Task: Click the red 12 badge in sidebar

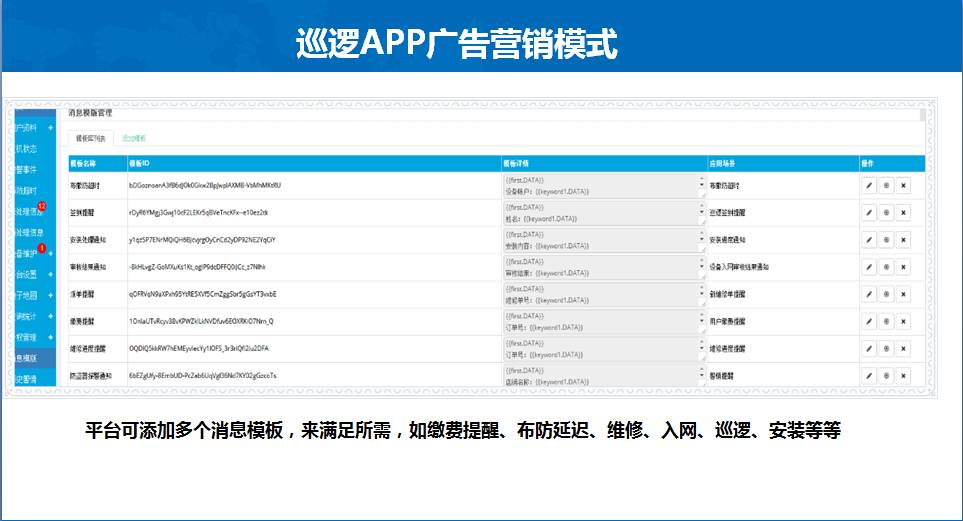Action: (x=41, y=206)
